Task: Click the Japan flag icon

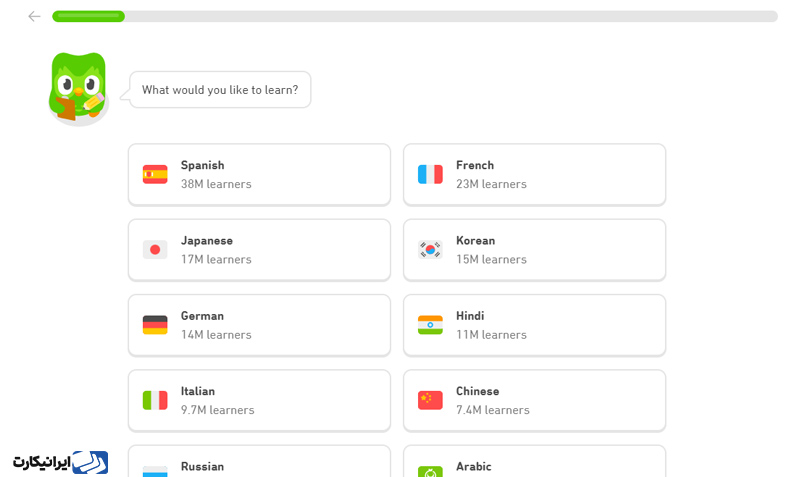Action: point(155,249)
